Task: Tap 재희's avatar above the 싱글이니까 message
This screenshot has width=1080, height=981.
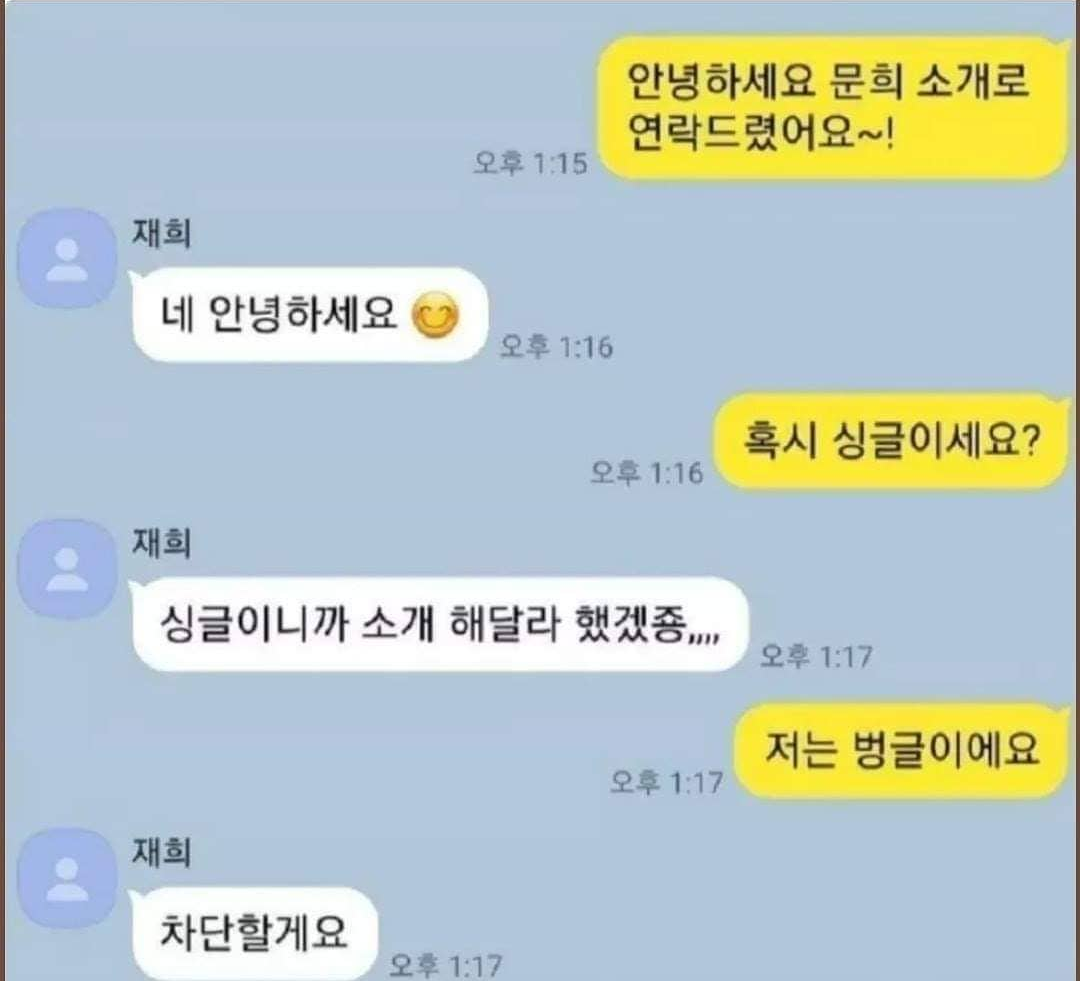Action: [x=67, y=569]
